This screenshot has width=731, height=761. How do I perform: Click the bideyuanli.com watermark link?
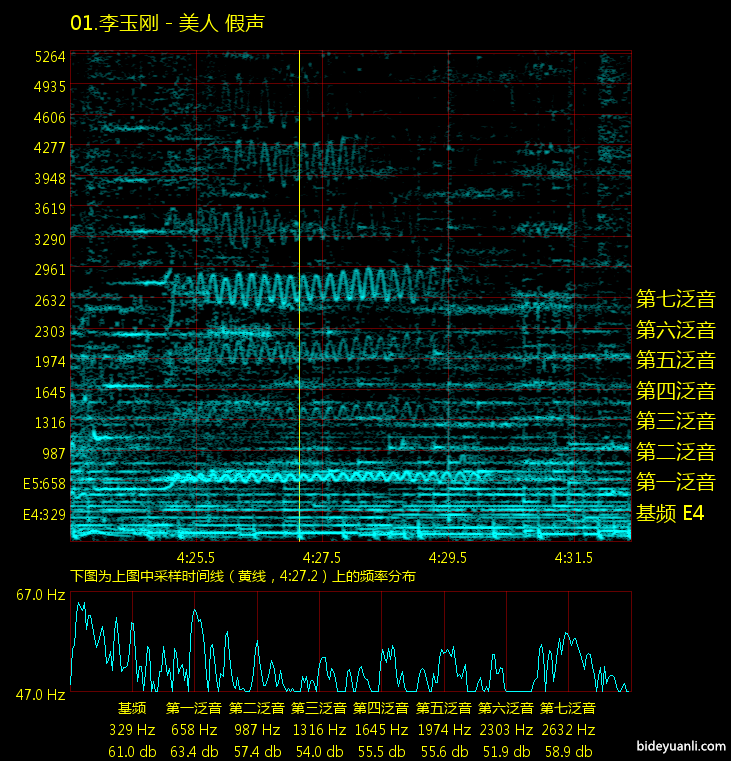679,745
